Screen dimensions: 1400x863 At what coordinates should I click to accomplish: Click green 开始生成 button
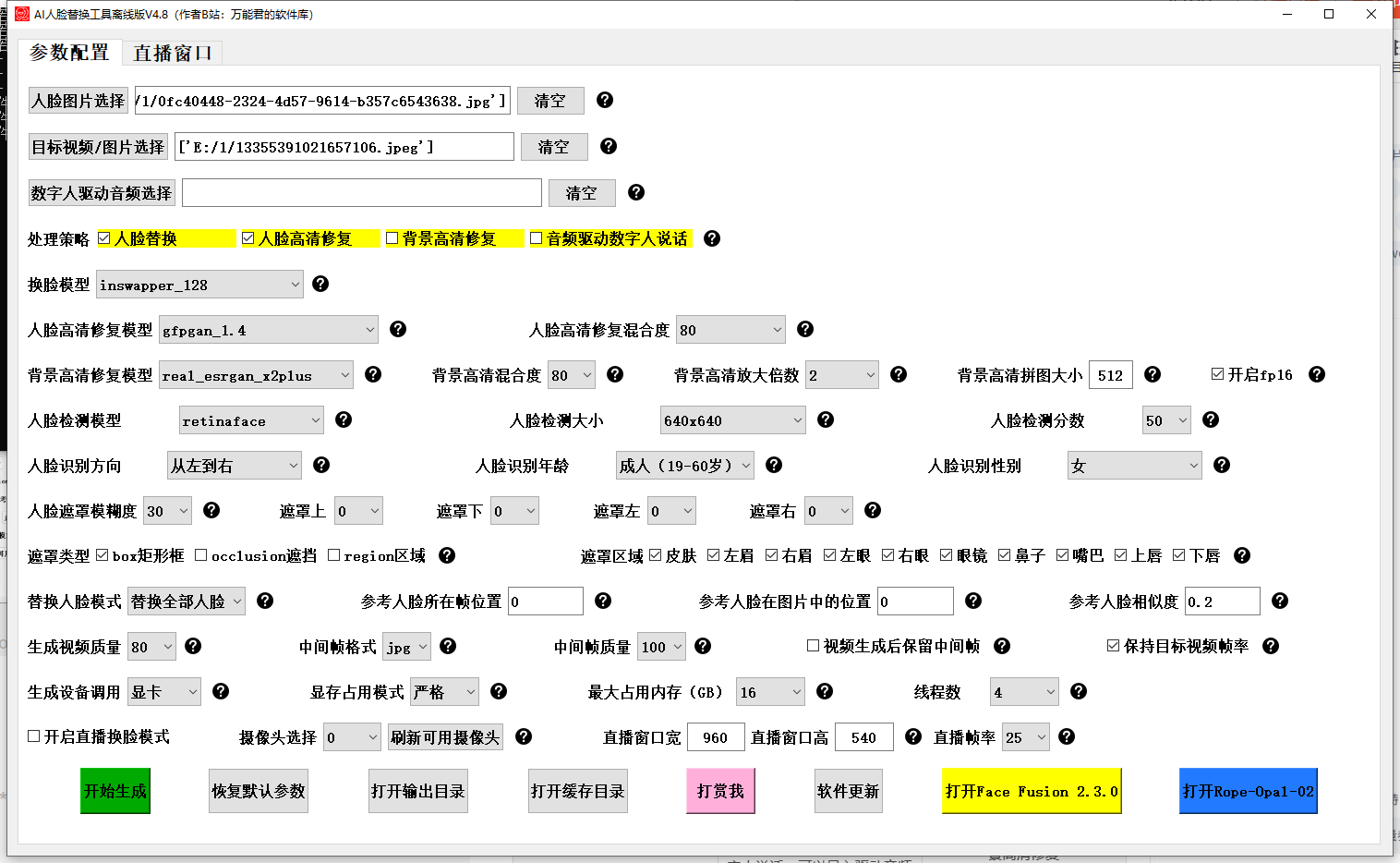click(115, 791)
